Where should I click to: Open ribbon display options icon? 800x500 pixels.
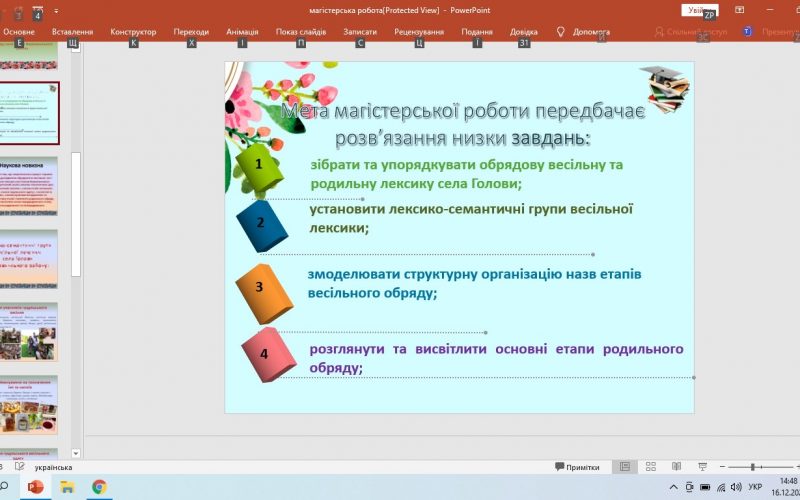(x=739, y=10)
